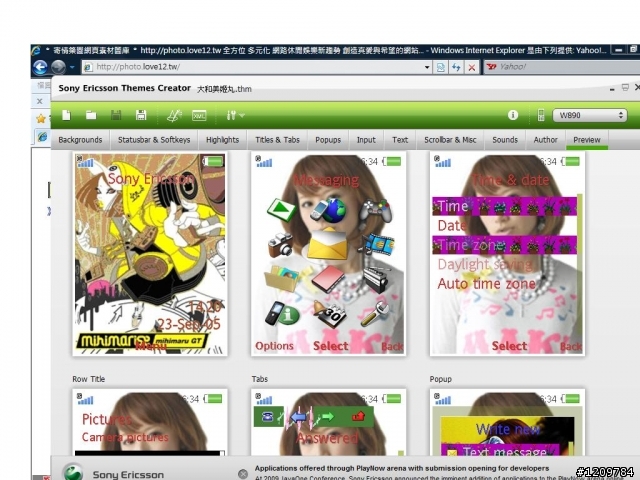Click the green answered-call arrow in Tabs preview

coord(327,417)
